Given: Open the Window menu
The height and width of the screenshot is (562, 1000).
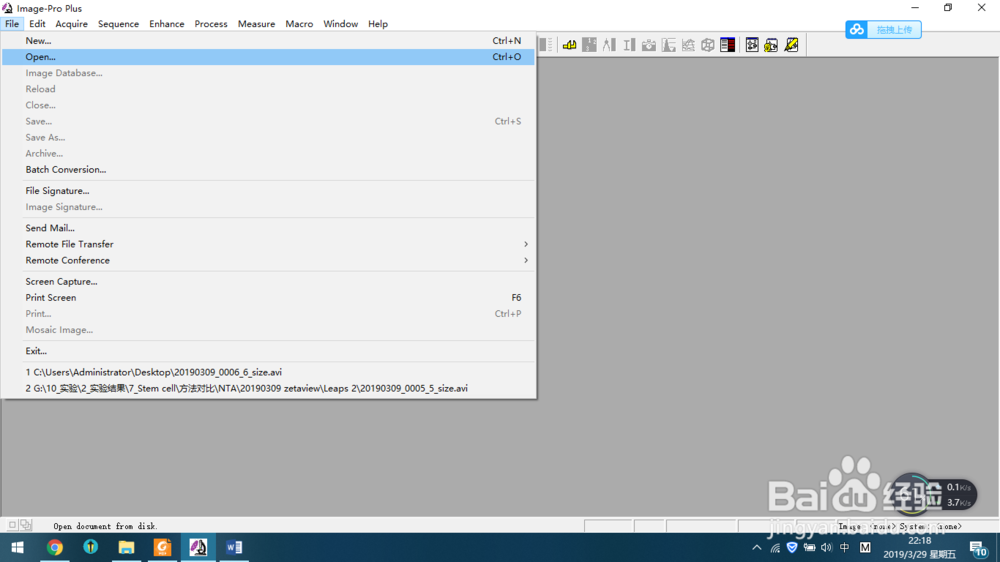Looking at the screenshot, I should [x=341, y=24].
